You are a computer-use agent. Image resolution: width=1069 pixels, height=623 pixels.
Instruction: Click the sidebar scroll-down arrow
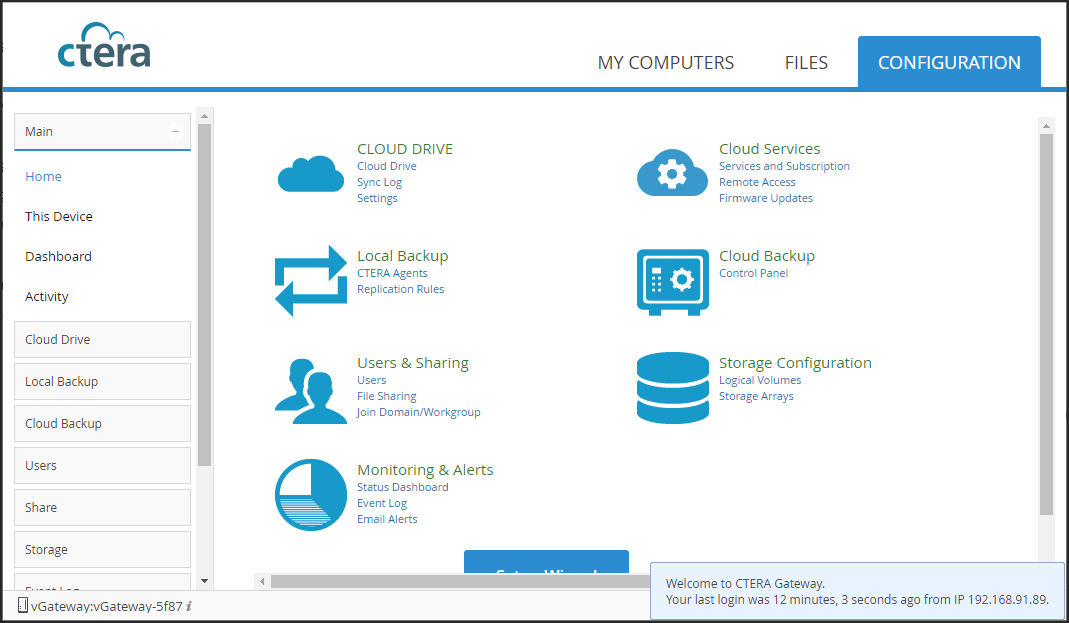(x=205, y=581)
